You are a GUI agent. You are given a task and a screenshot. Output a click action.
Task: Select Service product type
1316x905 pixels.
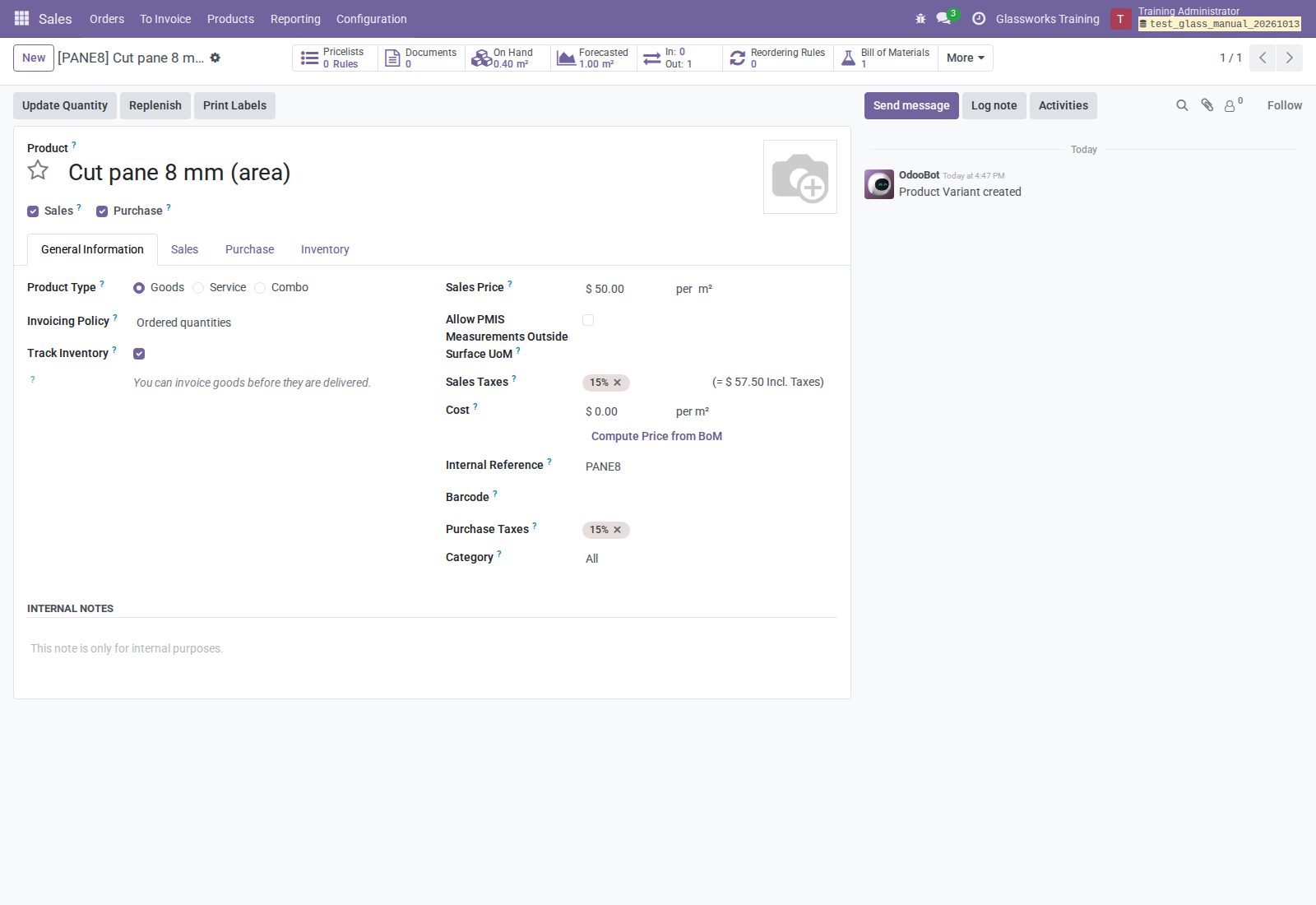198,288
